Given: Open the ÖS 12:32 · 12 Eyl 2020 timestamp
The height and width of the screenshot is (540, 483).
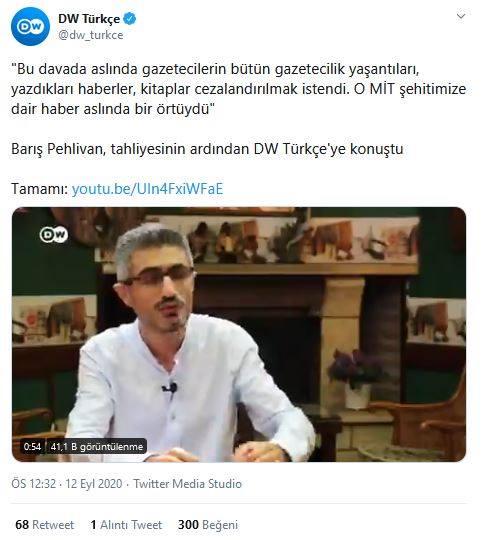Looking at the screenshot, I should click(67, 484).
